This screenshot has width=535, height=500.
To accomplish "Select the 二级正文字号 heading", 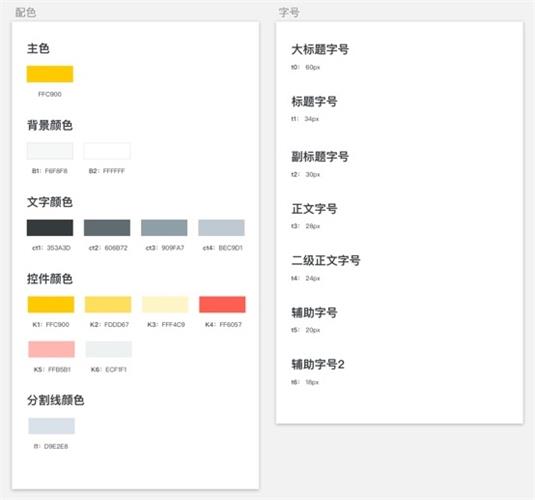I will (x=326, y=260).
